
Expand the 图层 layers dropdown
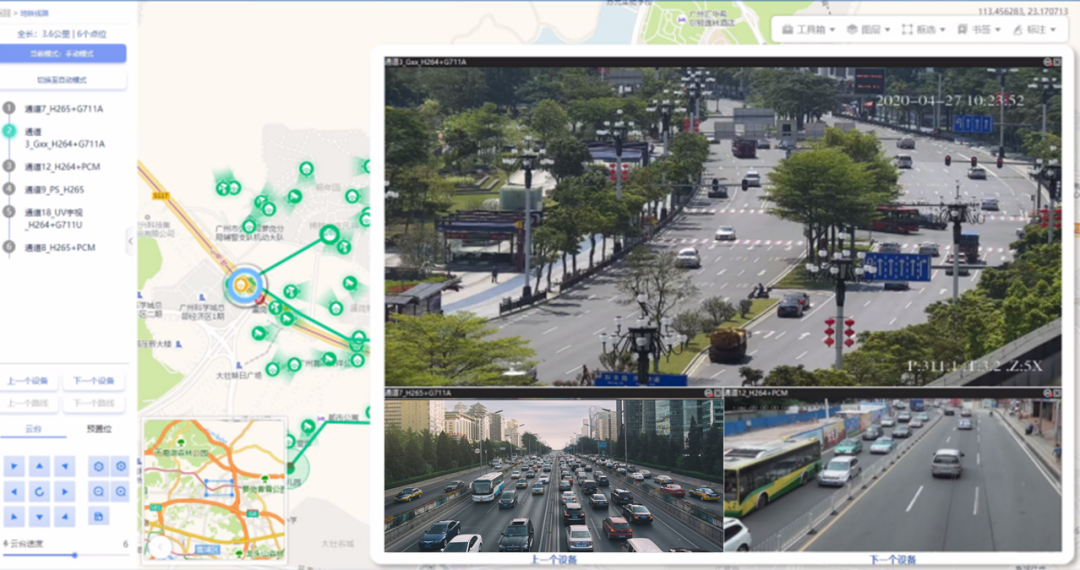click(868, 30)
